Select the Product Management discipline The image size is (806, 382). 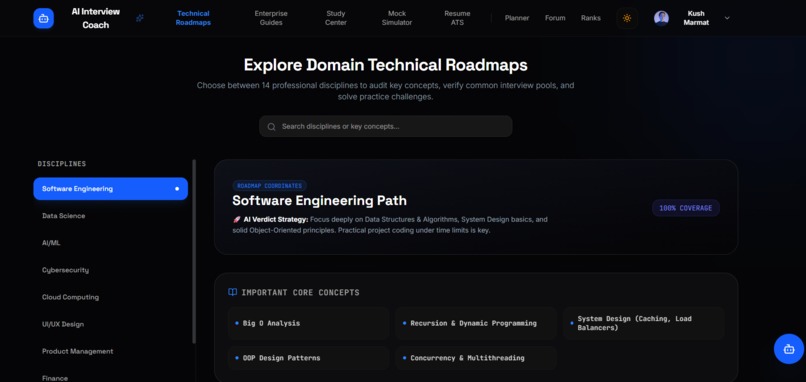tap(111, 351)
